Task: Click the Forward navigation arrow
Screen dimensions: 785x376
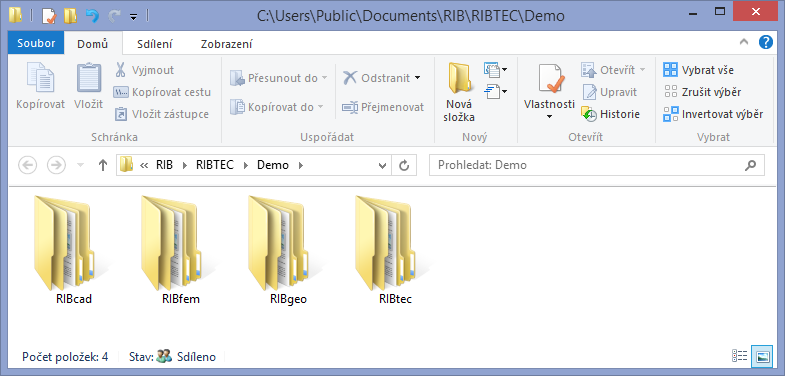Action: [56, 165]
